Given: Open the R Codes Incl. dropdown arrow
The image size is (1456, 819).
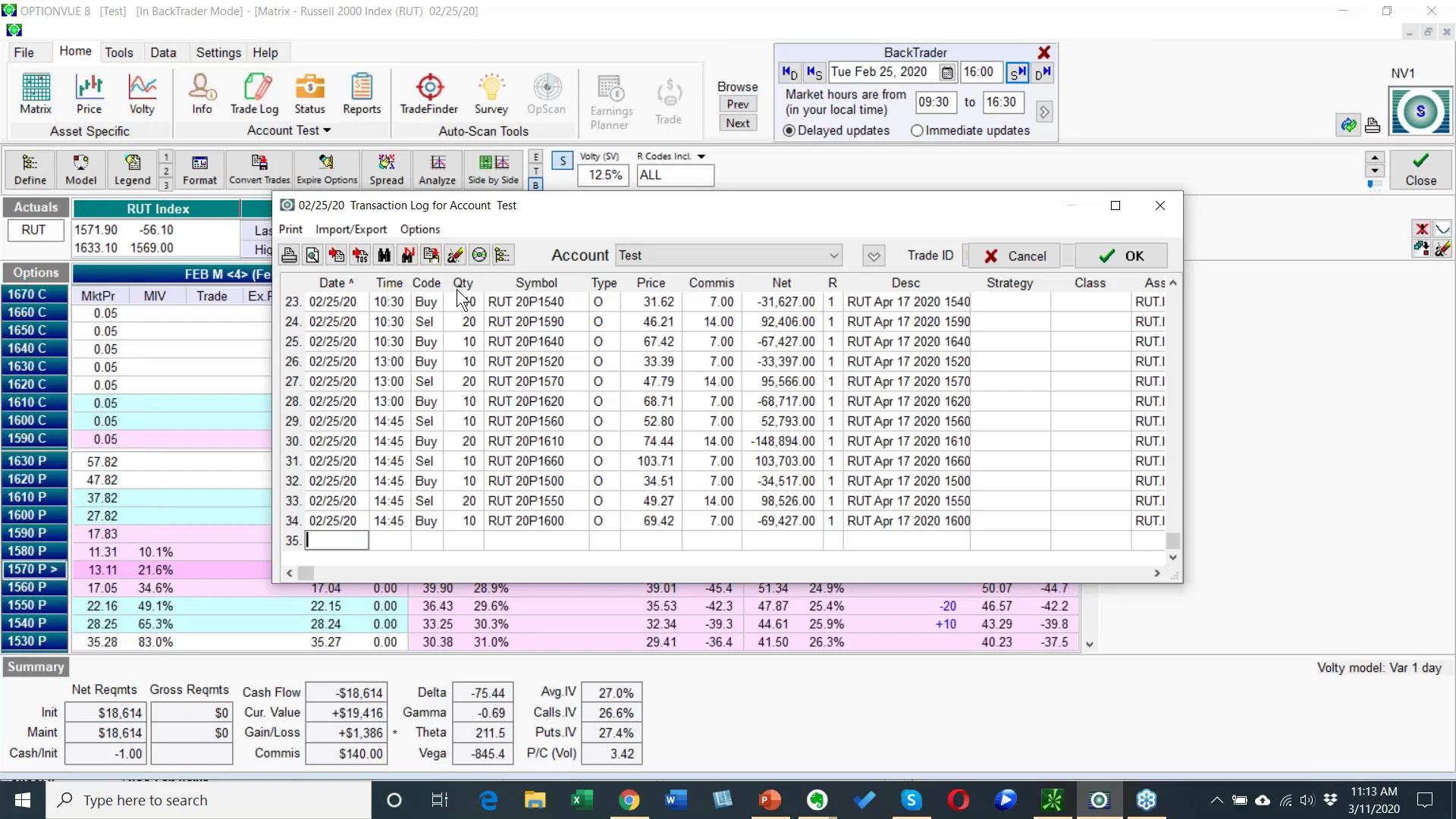Looking at the screenshot, I should [x=701, y=156].
